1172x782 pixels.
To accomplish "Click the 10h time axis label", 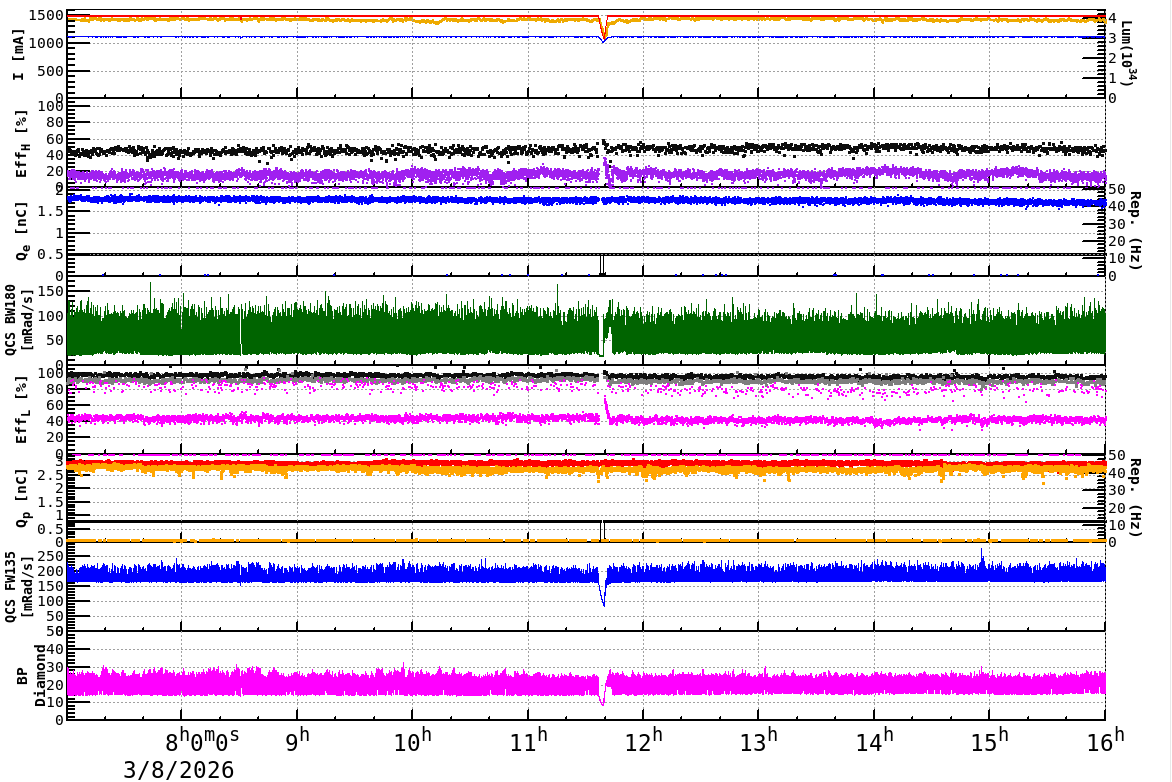I will [413, 740].
